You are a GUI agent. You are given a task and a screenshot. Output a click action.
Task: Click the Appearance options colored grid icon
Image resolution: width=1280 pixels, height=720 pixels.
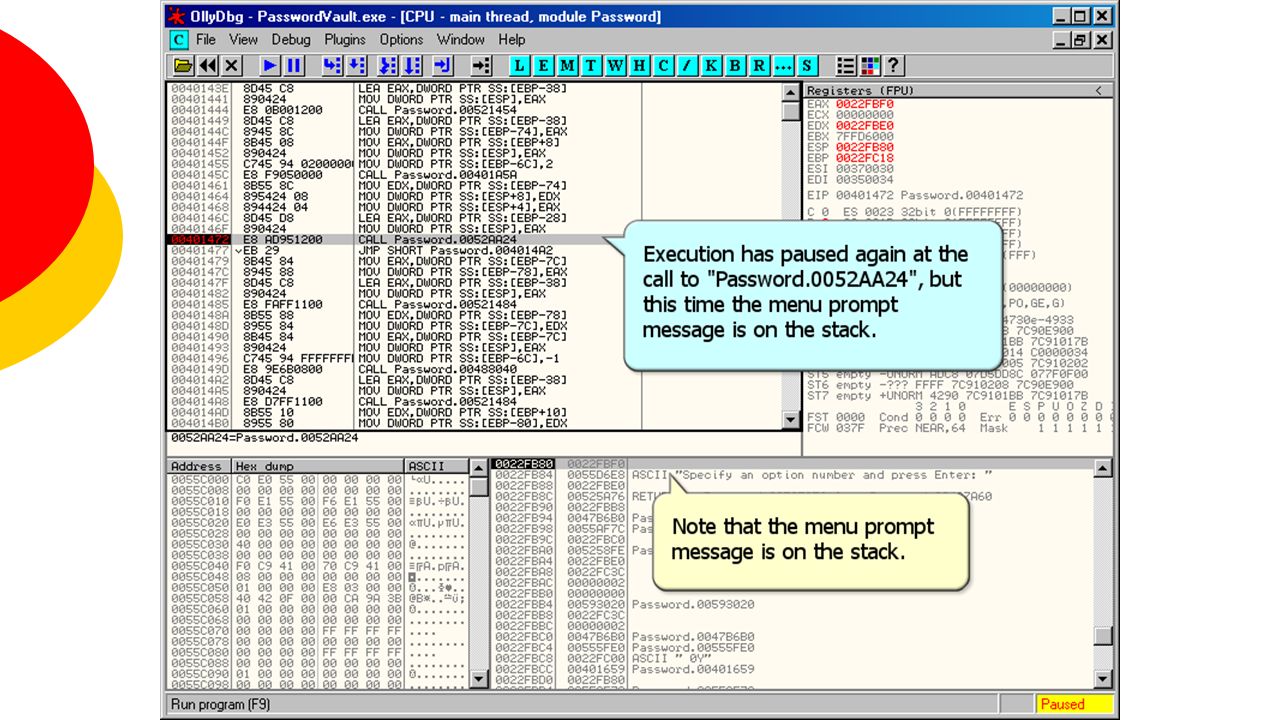click(x=869, y=66)
